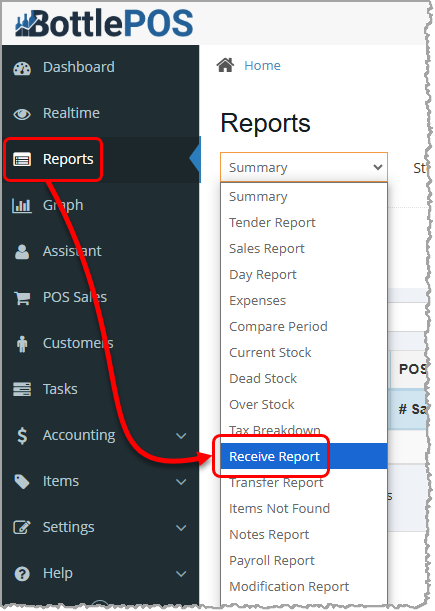Choose Tender Report from the list
The image size is (435, 611).
point(304,223)
